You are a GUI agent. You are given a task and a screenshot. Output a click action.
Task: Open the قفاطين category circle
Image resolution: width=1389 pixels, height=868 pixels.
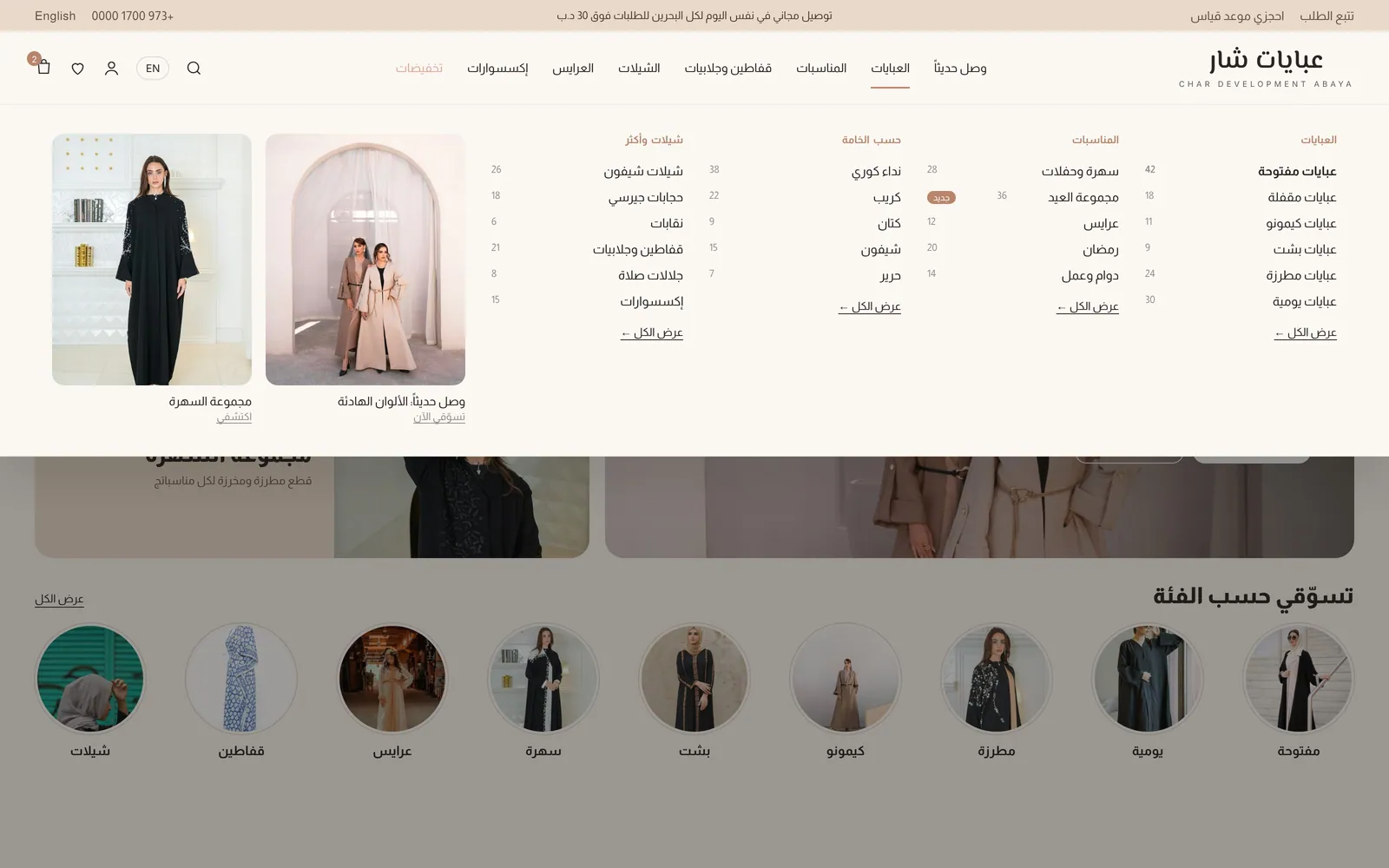pyautogui.click(x=241, y=679)
